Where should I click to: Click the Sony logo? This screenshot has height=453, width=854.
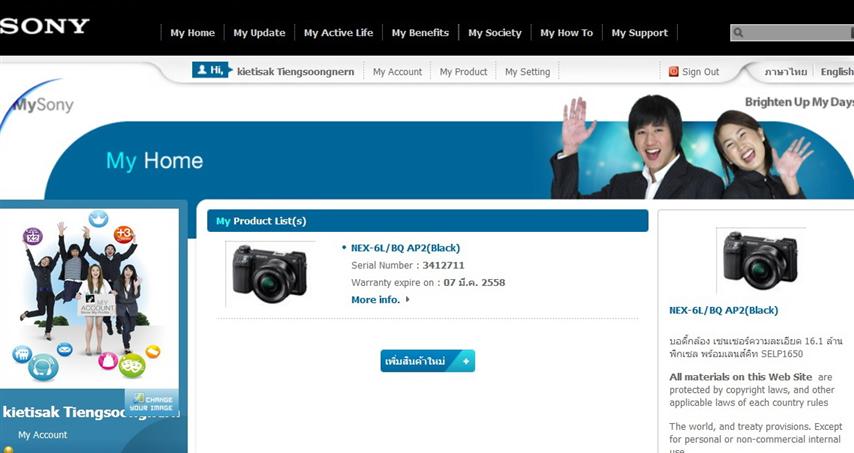pos(44,26)
